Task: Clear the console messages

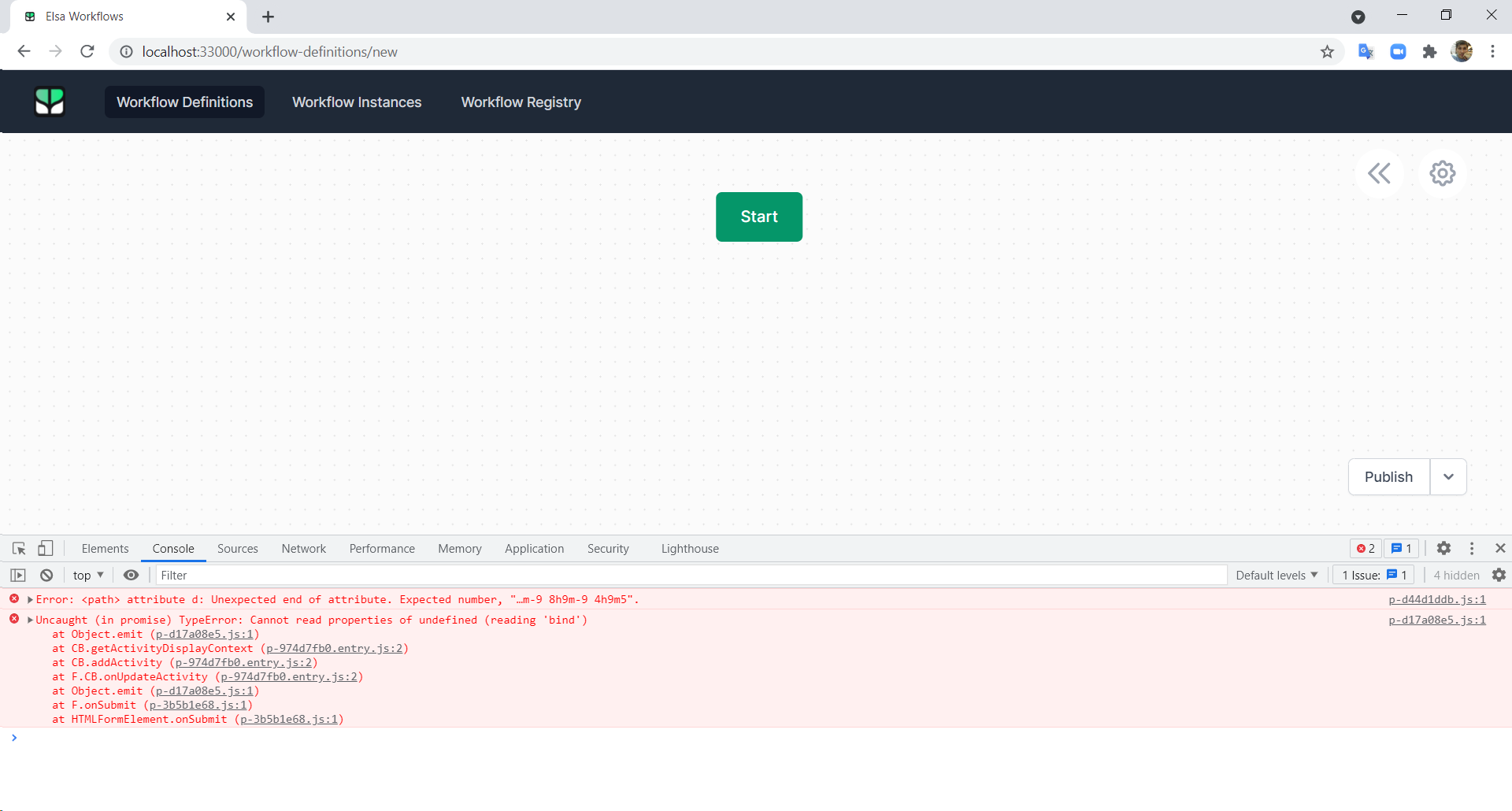Action: pyautogui.click(x=46, y=575)
